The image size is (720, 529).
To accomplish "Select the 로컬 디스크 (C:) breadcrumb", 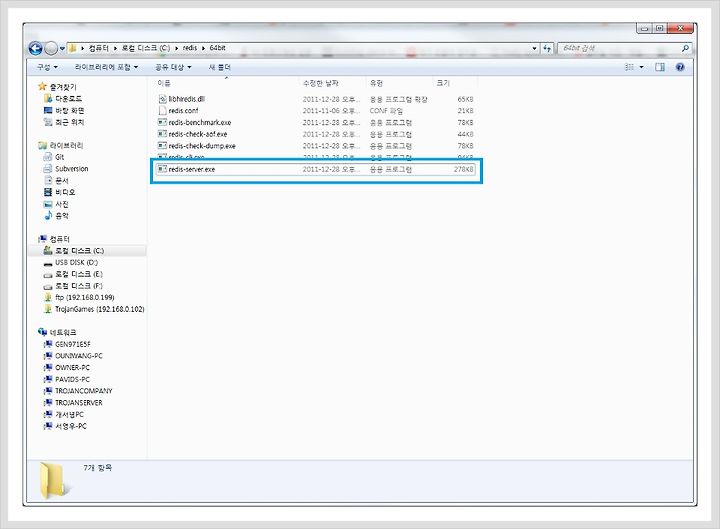I will click(146, 48).
